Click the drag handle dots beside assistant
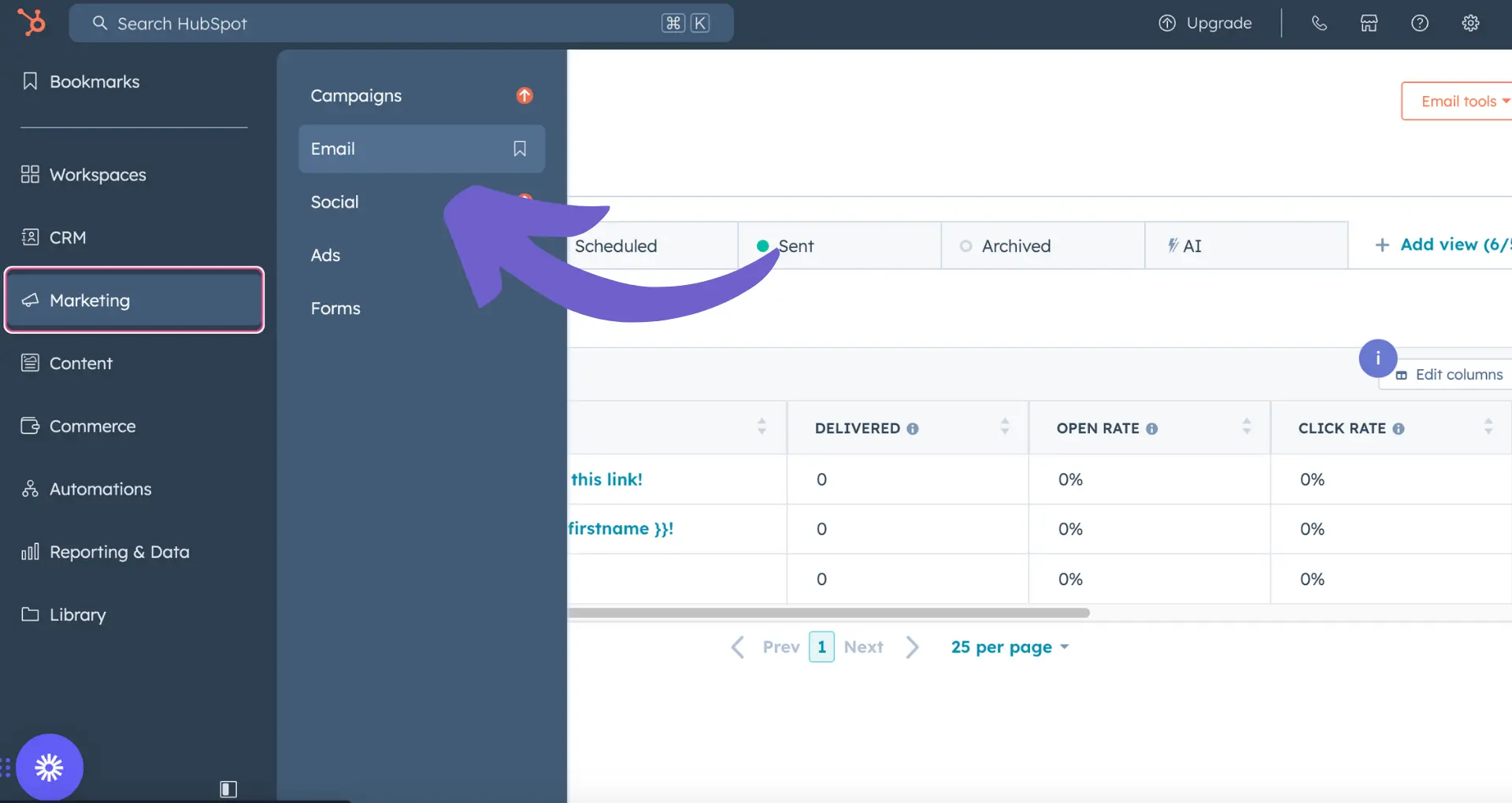 point(6,768)
